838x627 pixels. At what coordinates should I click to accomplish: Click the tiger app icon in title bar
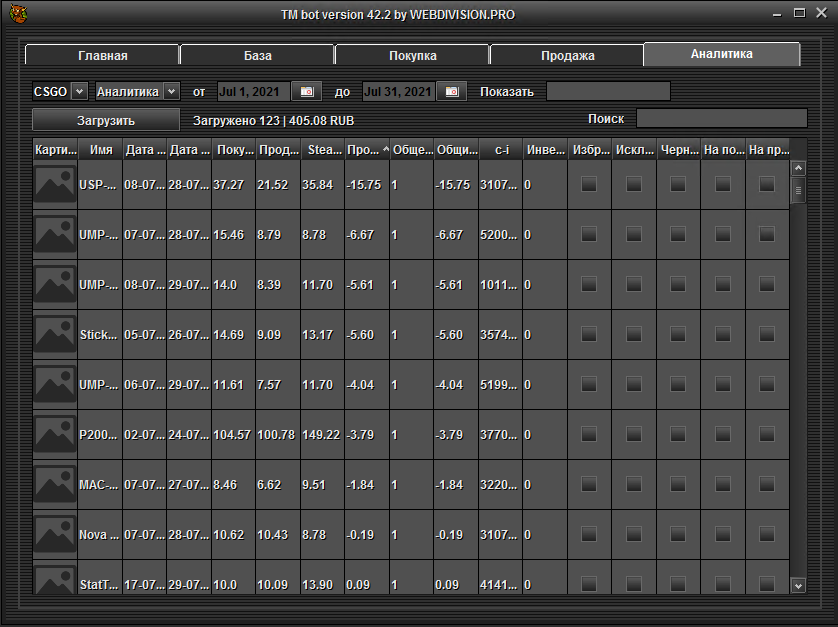pyautogui.click(x=17, y=14)
